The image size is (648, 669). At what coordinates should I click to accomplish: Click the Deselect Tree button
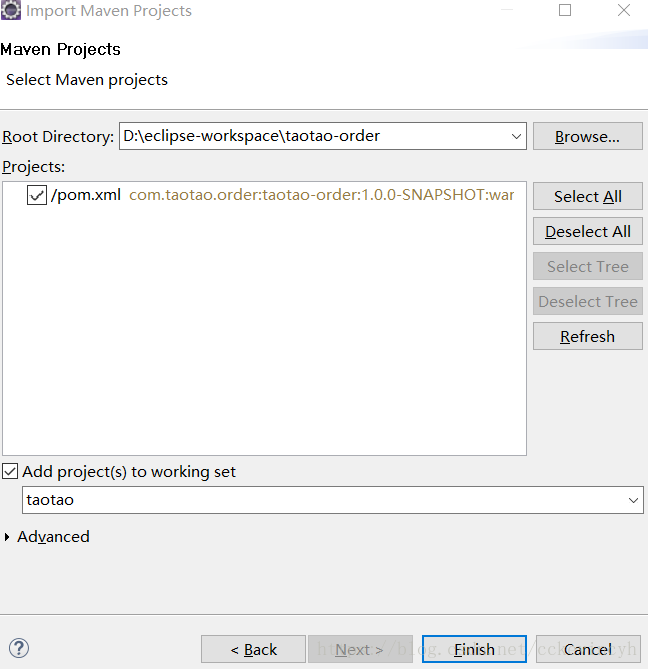point(587,301)
